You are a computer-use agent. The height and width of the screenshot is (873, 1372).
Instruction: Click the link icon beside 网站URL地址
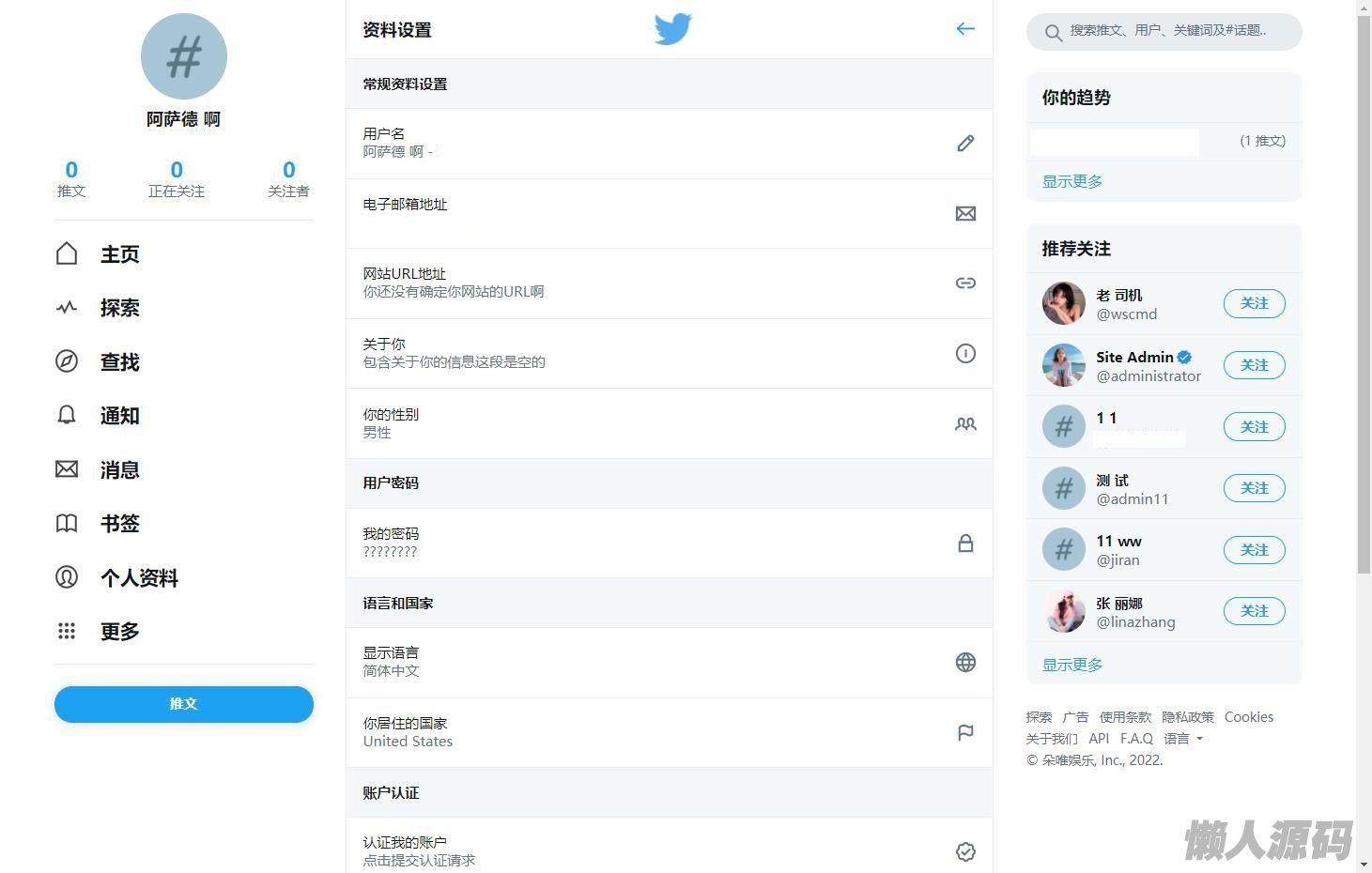[965, 283]
